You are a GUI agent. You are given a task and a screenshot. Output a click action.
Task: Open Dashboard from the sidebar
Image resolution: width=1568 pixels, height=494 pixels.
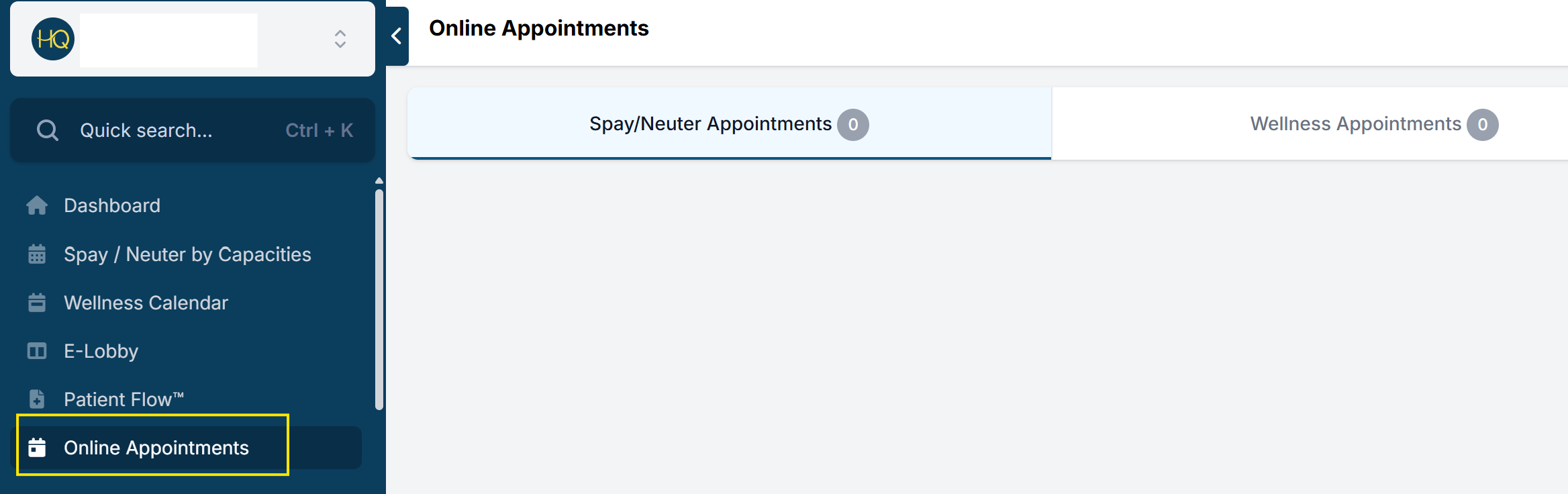(x=112, y=205)
